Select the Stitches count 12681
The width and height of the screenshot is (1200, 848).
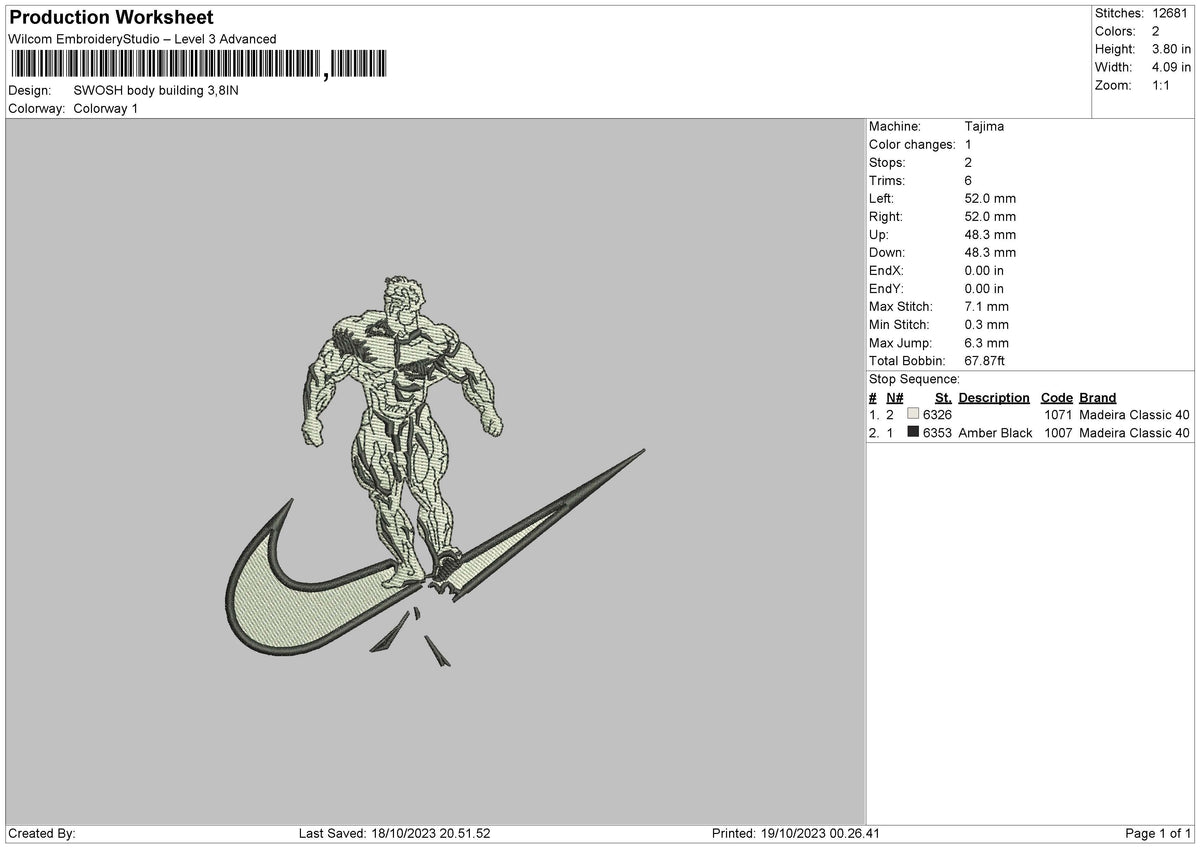coord(1171,13)
